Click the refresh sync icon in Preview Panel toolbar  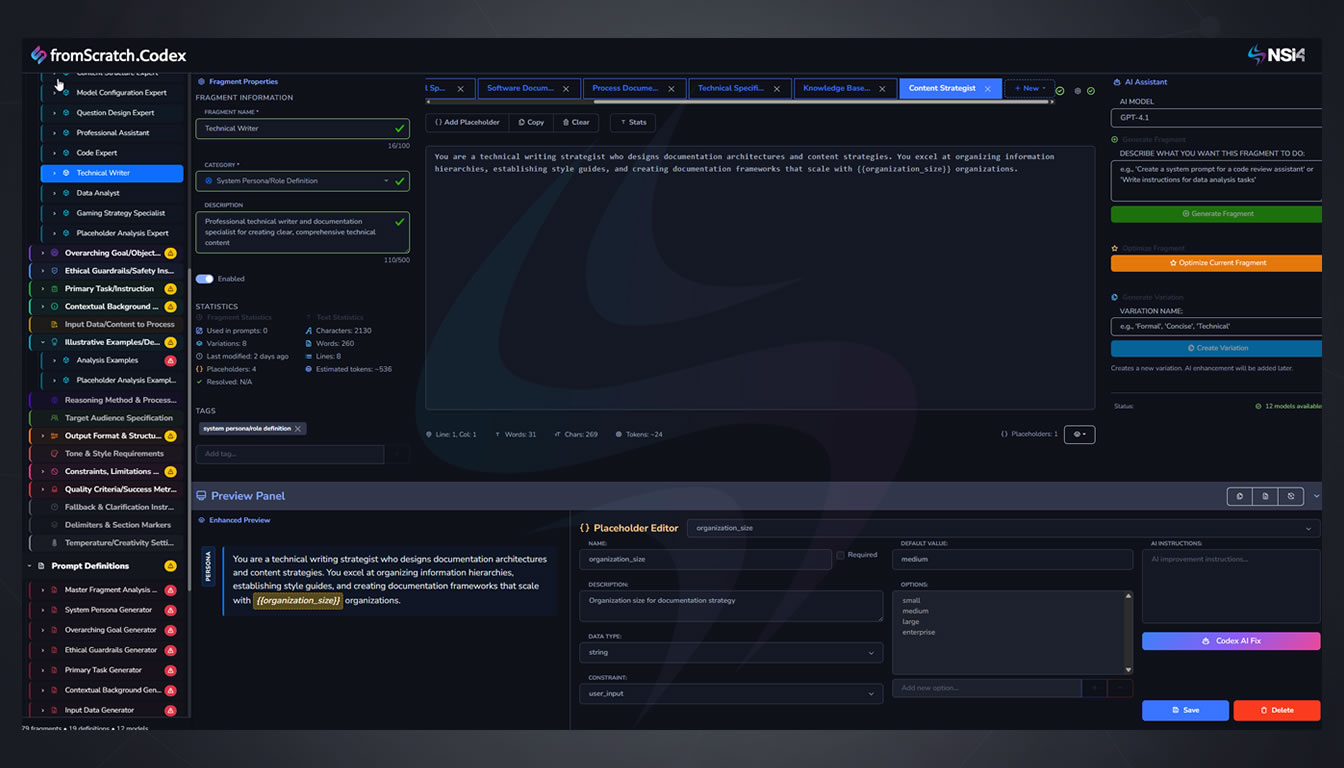pos(1291,496)
